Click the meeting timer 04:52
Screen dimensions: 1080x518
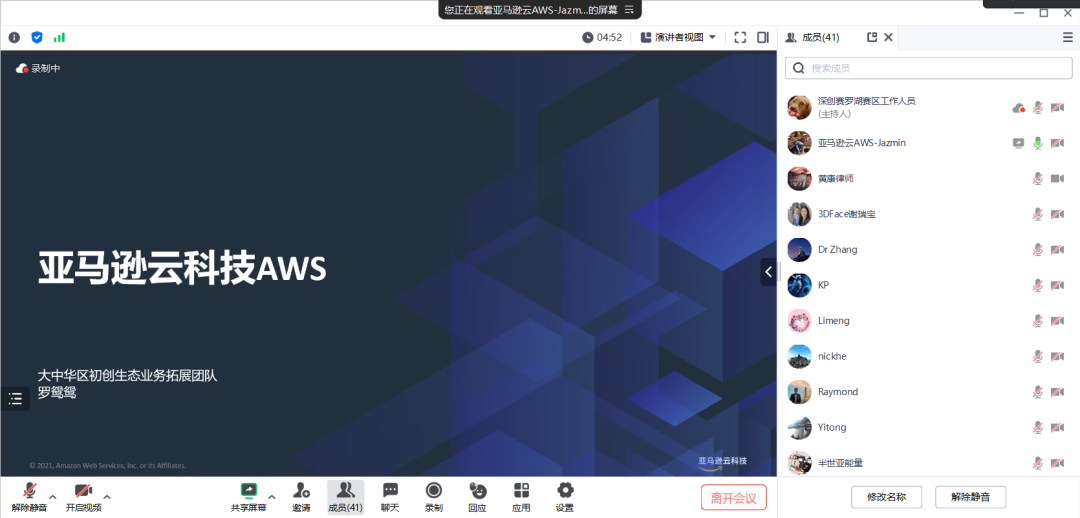(602, 37)
